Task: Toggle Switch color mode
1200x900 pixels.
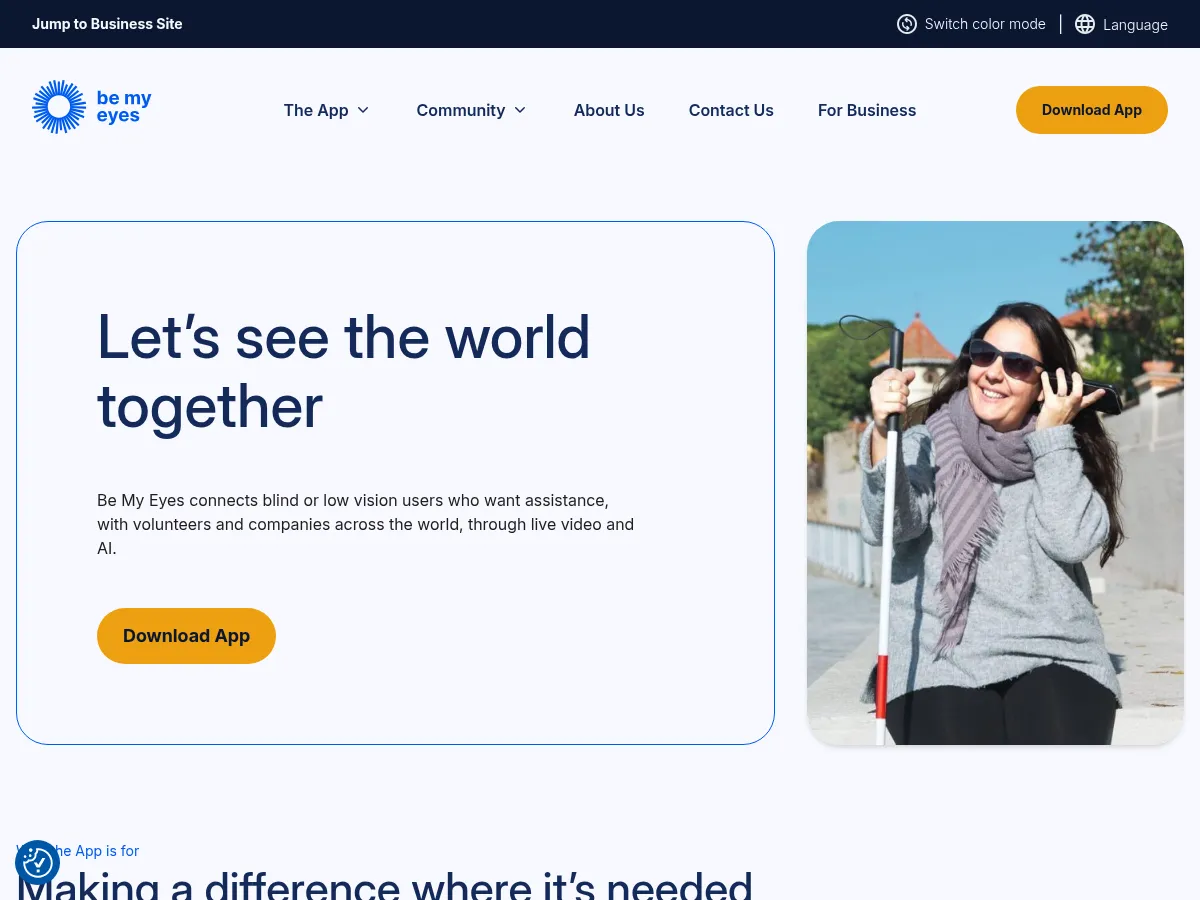Action: pos(971,24)
